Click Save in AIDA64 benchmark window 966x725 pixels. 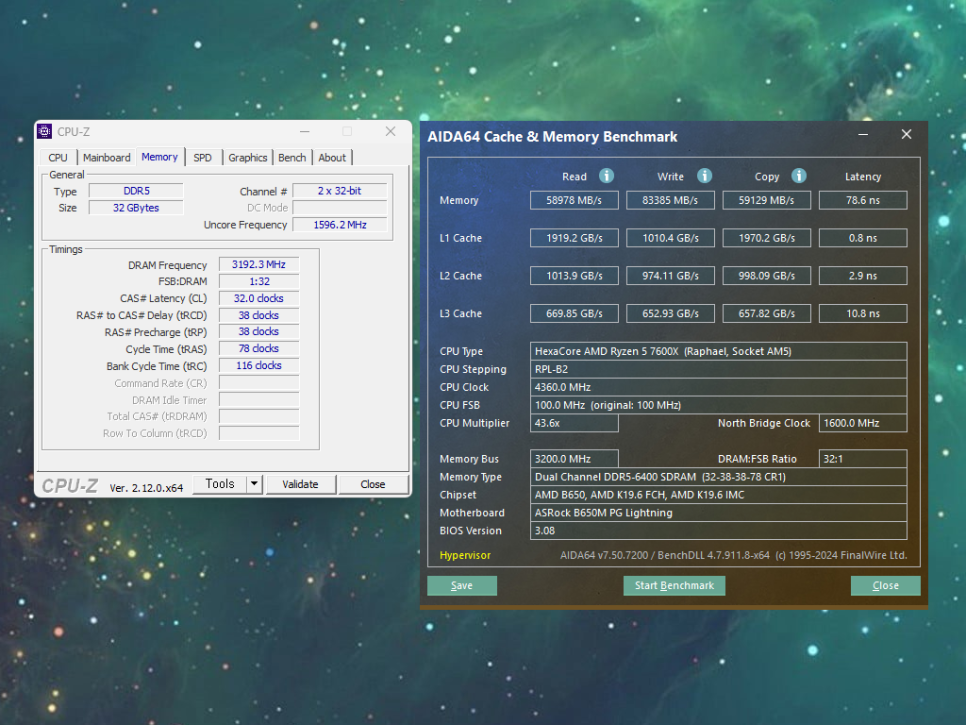pyautogui.click(x=462, y=586)
